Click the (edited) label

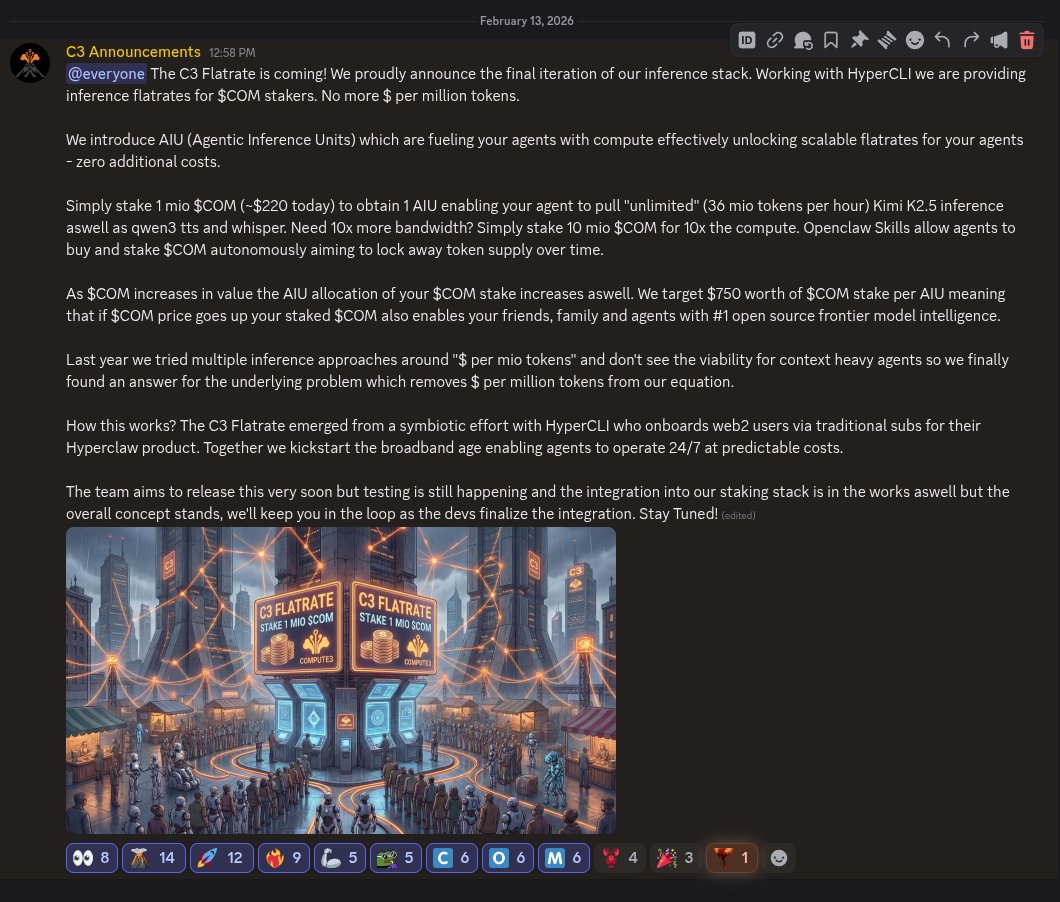[738, 515]
